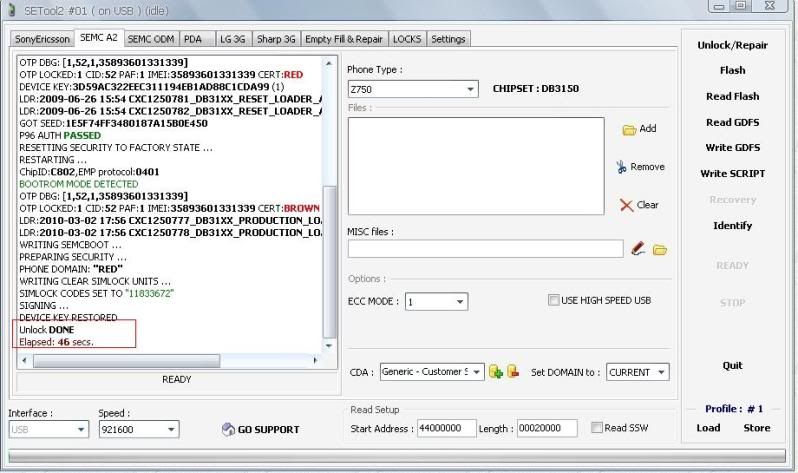Open the ECC MODE dropdown

click(x=460, y=302)
